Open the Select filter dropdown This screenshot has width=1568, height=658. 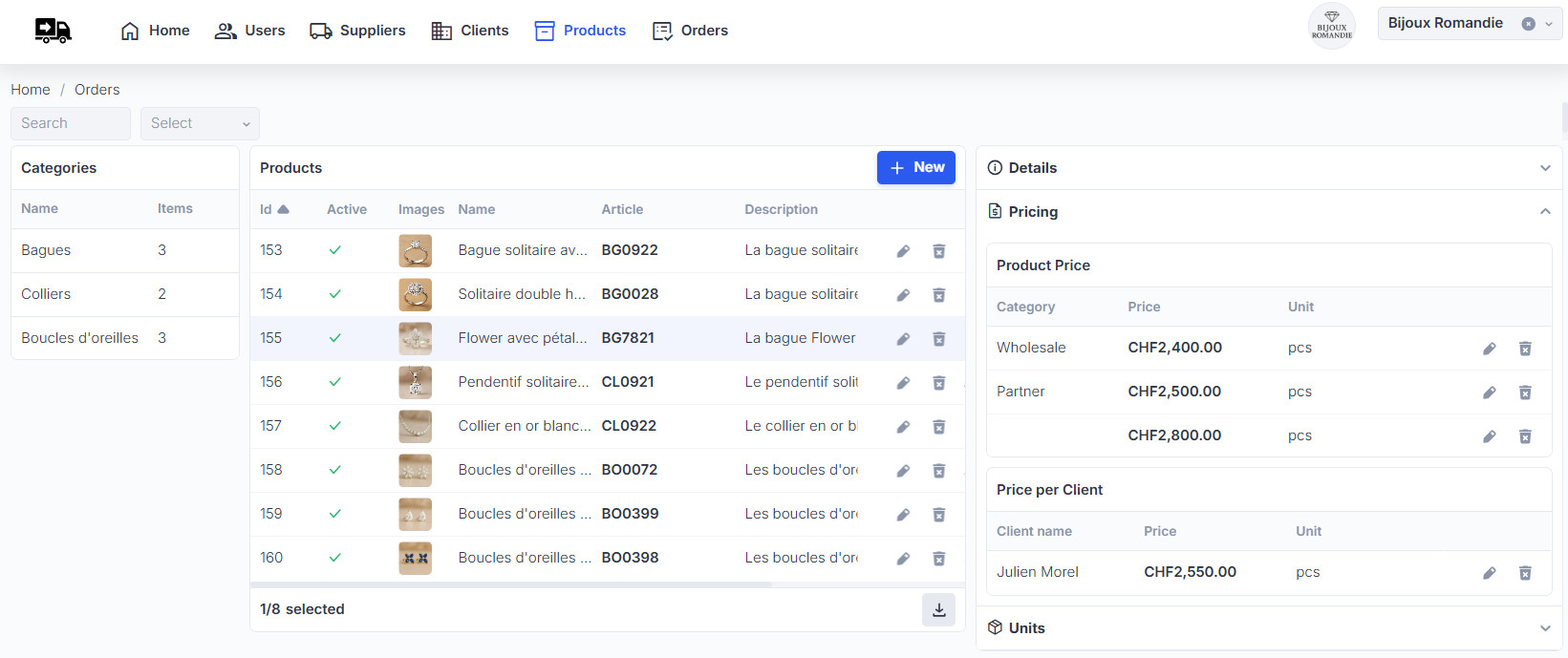point(200,123)
